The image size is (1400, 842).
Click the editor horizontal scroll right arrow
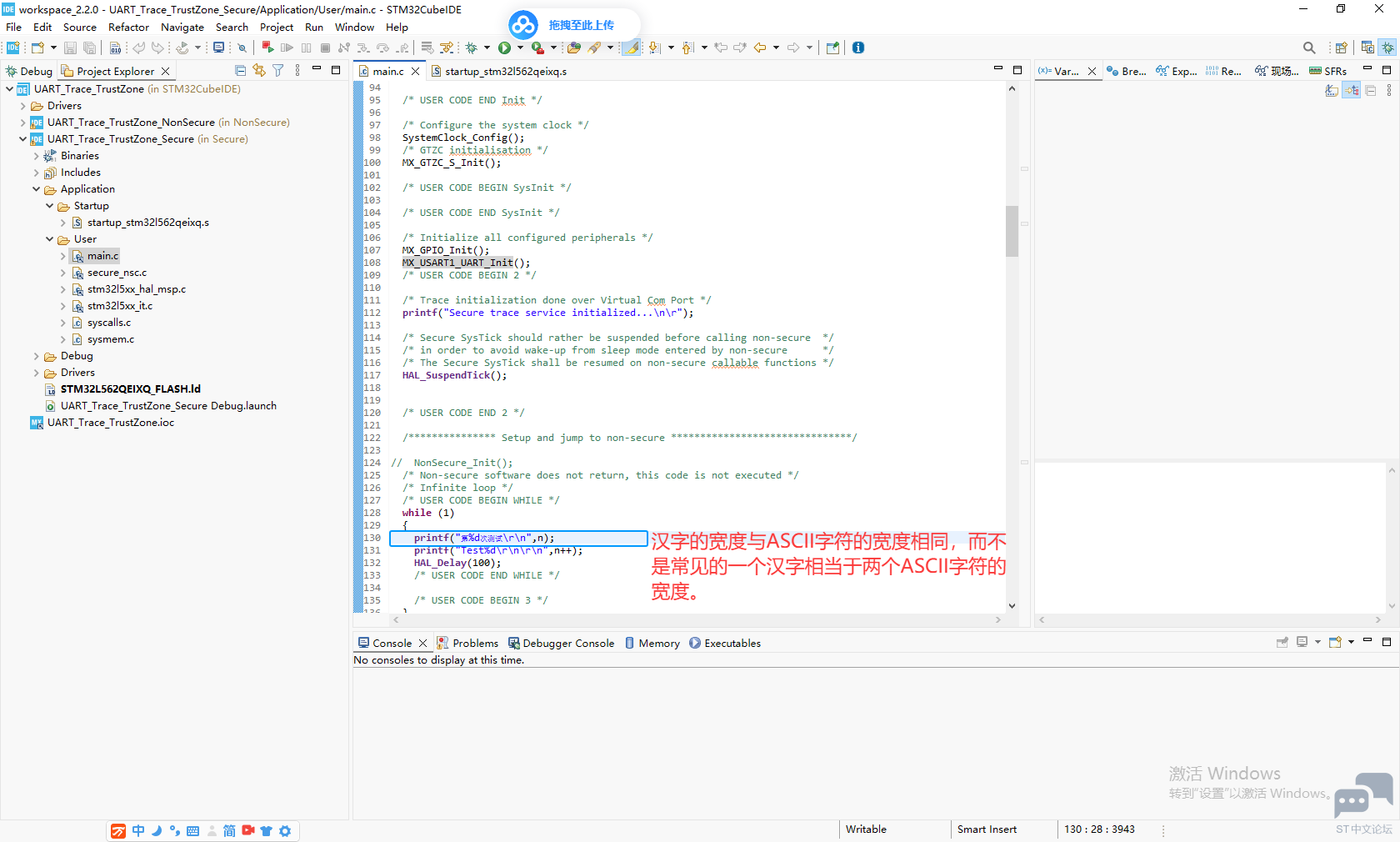[x=997, y=619]
